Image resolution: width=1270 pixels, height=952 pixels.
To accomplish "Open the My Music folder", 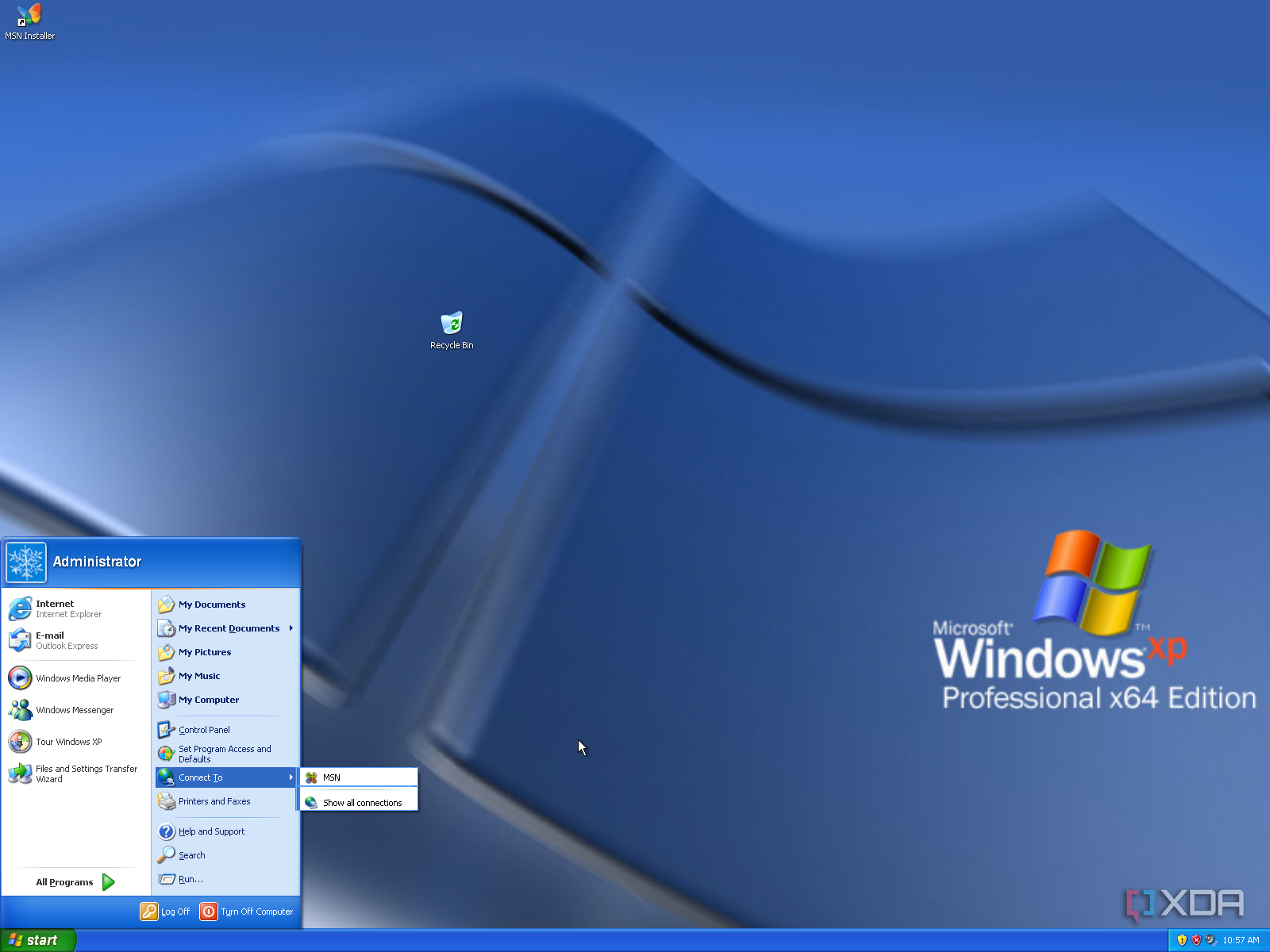I will pos(226,676).
